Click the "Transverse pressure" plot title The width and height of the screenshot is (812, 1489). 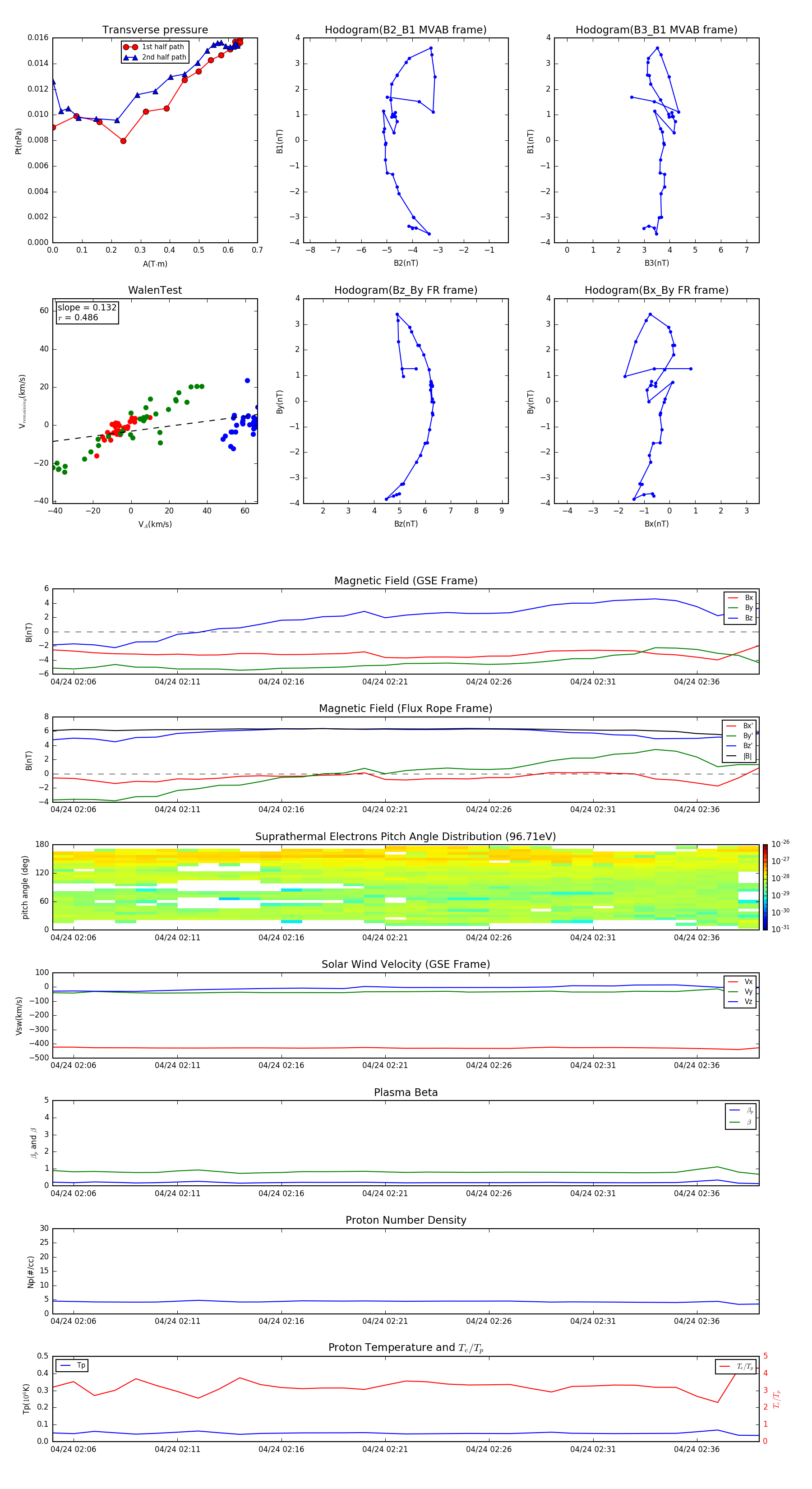pyautogui.click(x=155, y=30)
